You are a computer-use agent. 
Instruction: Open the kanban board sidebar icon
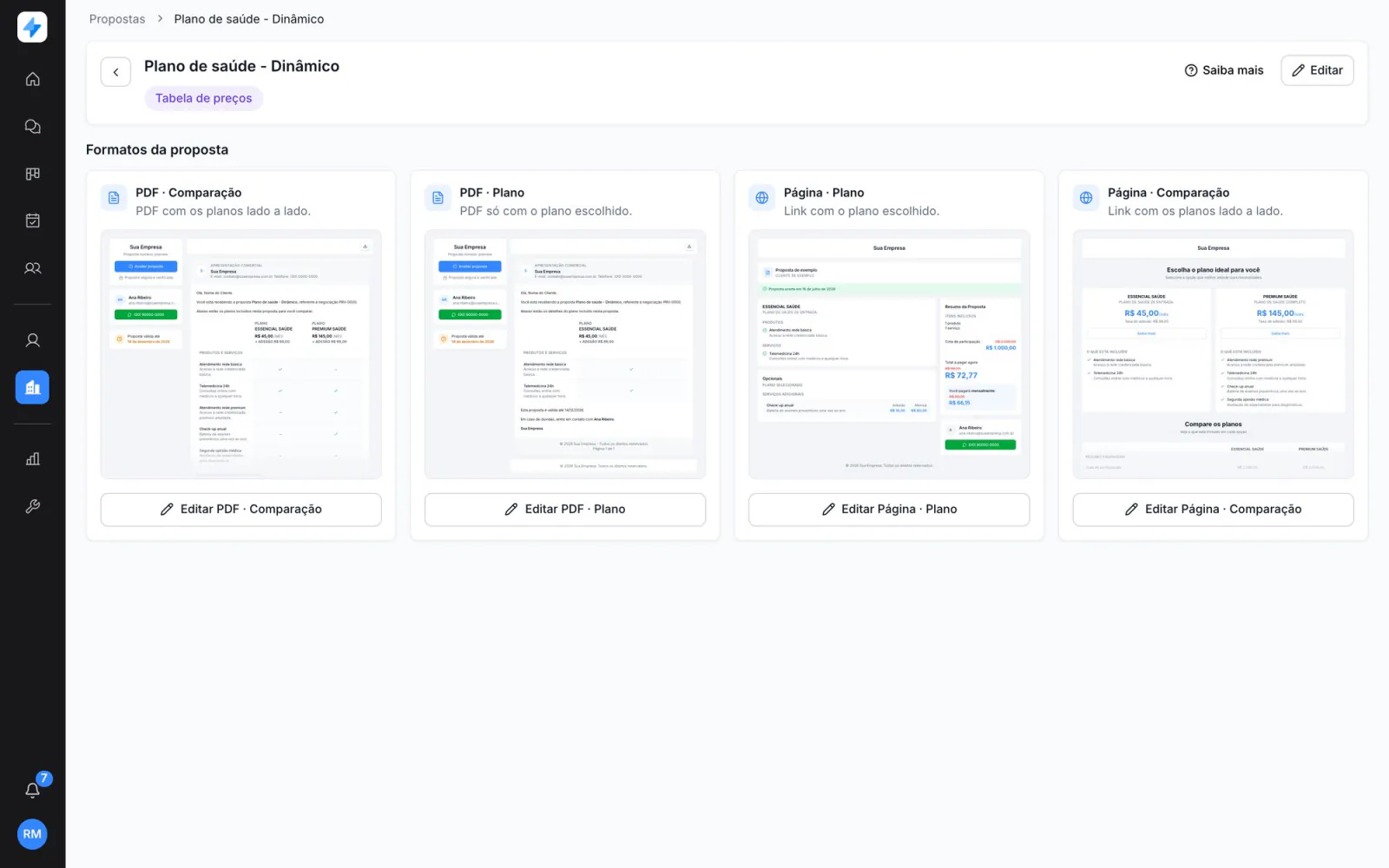click(x=32, y=174)
